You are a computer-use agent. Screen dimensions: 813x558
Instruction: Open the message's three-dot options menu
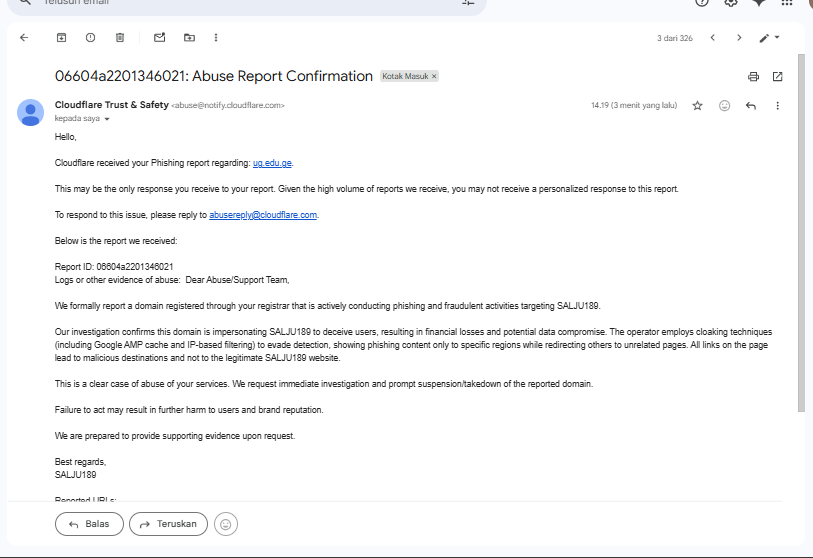pyautogui.click(x=777, y=105)
